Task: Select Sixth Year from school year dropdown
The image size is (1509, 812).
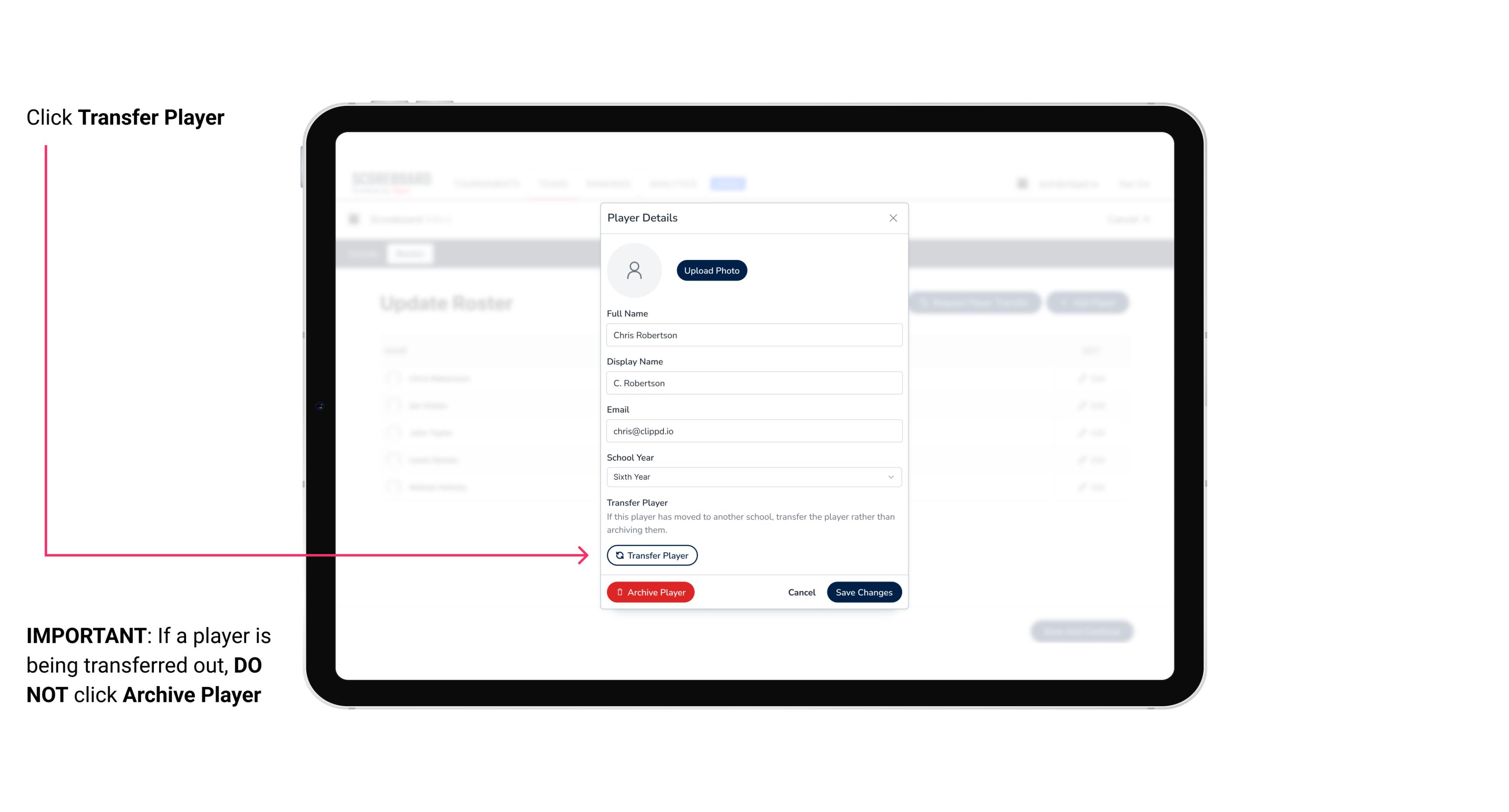Action: click(x=753, y=476)
